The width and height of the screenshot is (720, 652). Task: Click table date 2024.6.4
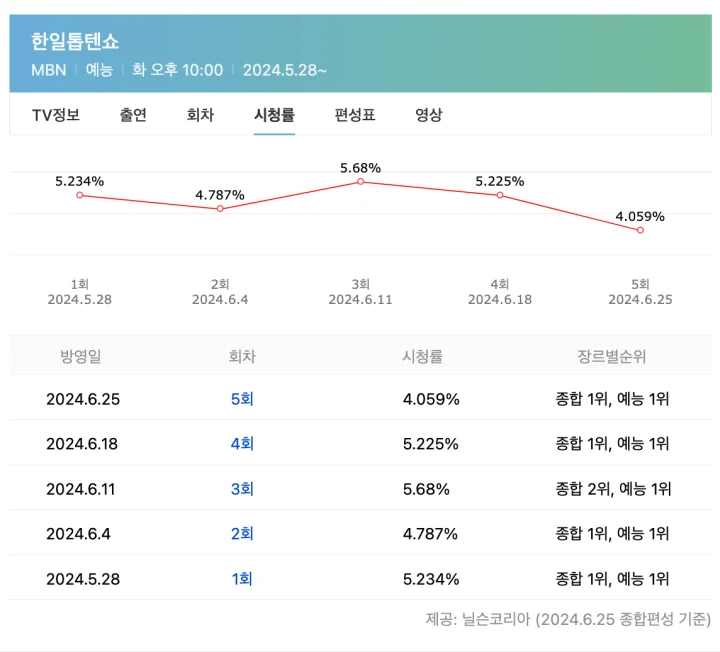click(x=79, y=534)
